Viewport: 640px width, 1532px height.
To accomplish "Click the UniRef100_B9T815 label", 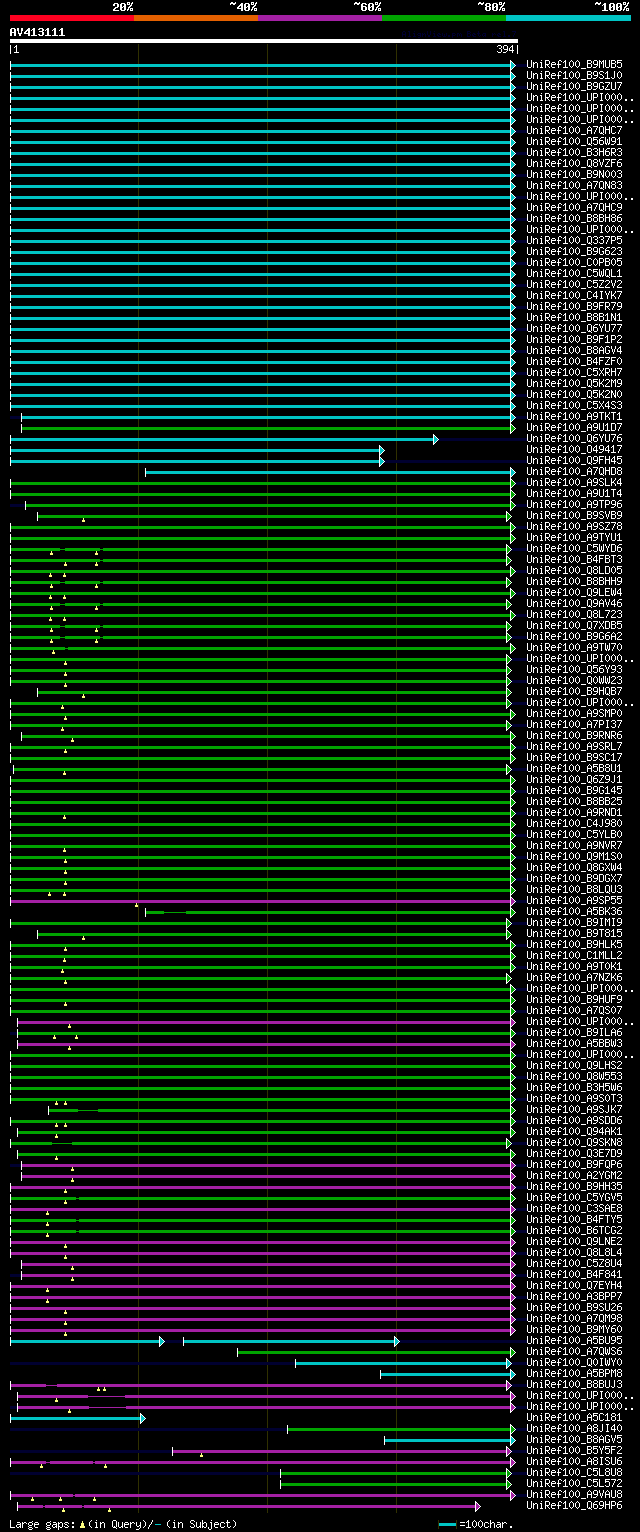I will click(574, 933).
